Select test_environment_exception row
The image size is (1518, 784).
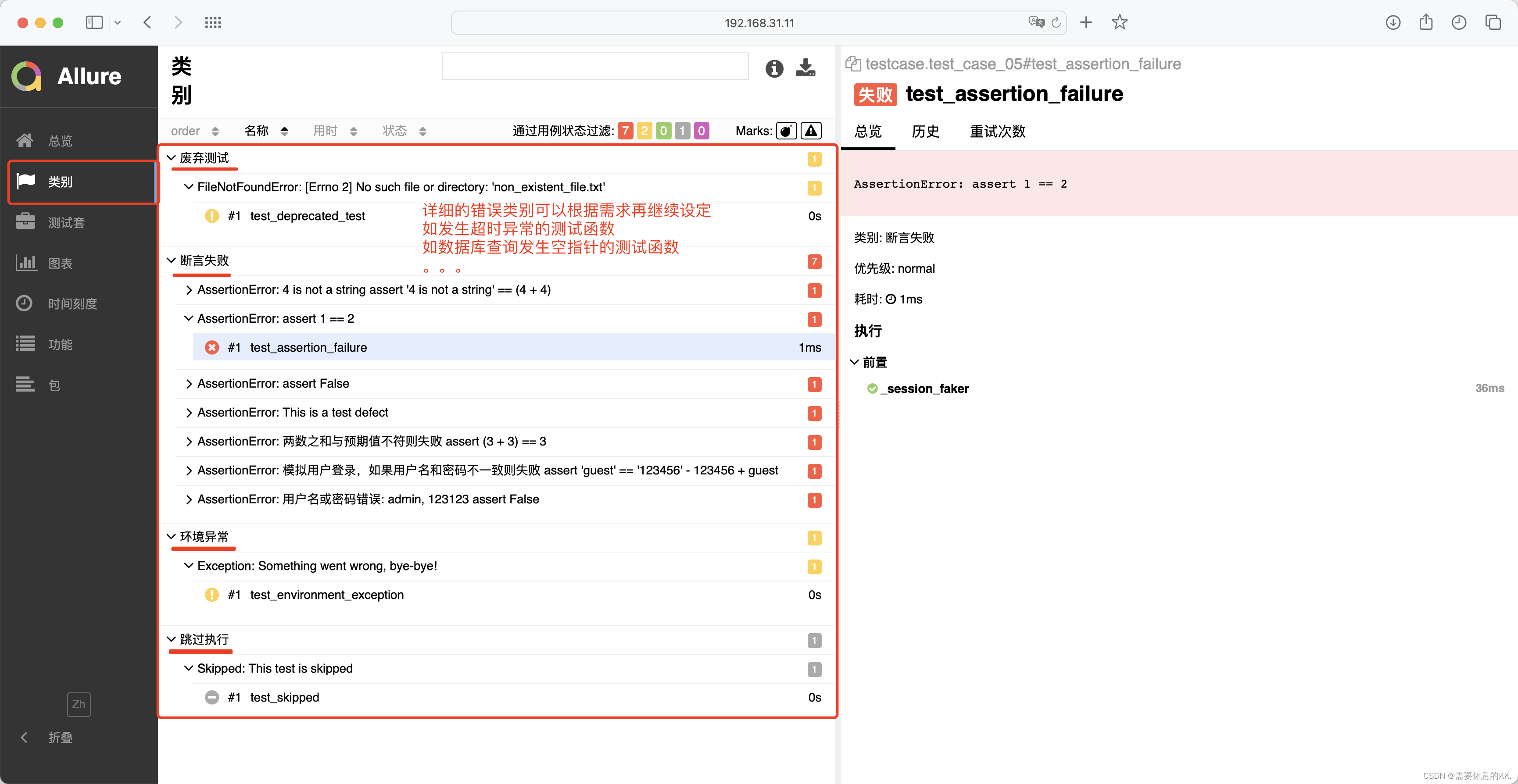click(513, 595)
